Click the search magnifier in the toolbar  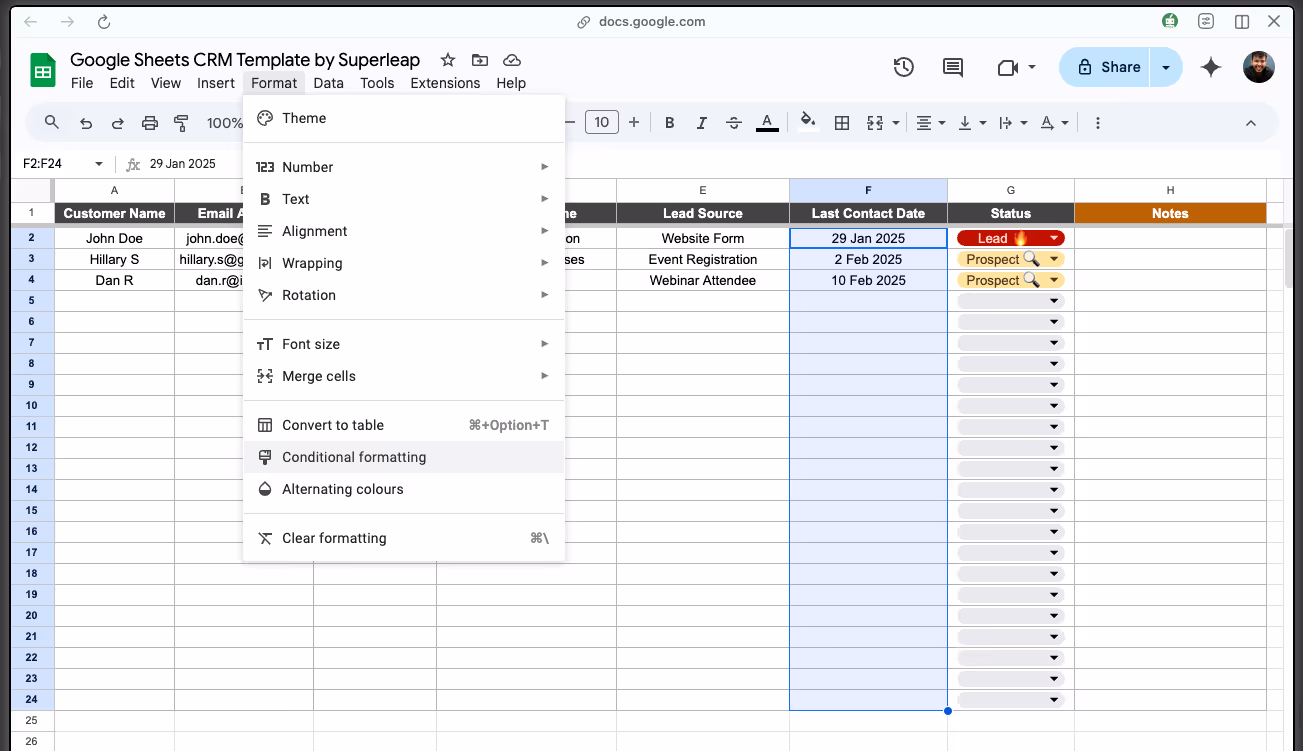point(52,123)
